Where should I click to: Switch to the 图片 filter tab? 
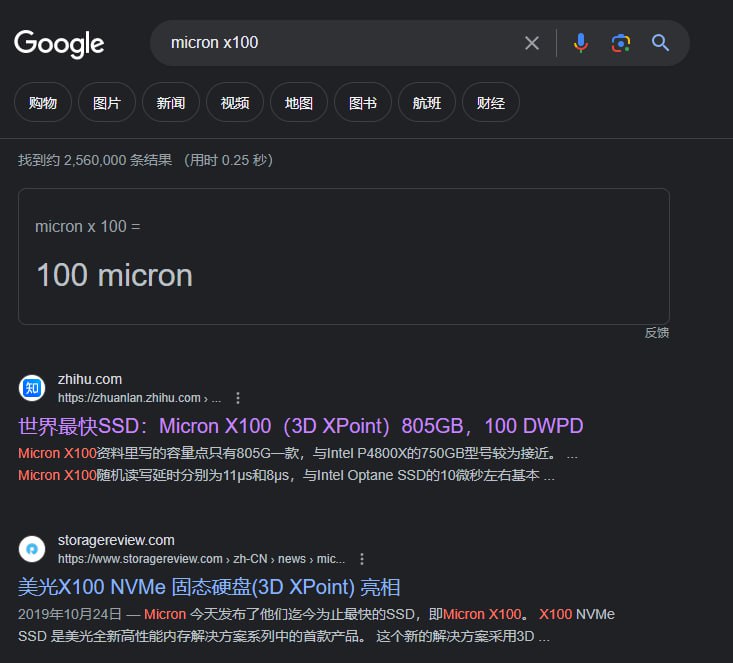click(107, 102)
